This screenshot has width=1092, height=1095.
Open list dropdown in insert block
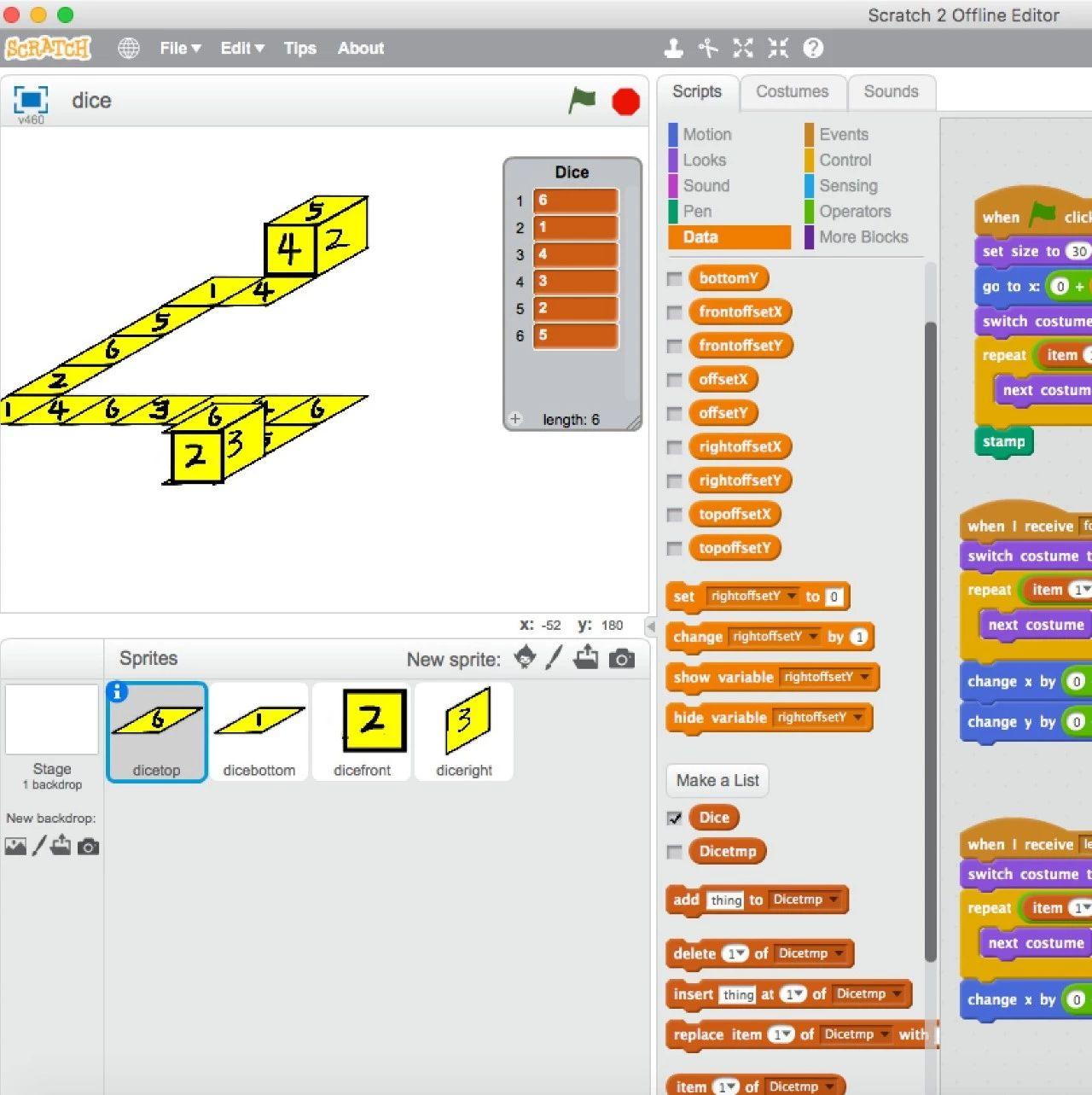coord(868,993)
